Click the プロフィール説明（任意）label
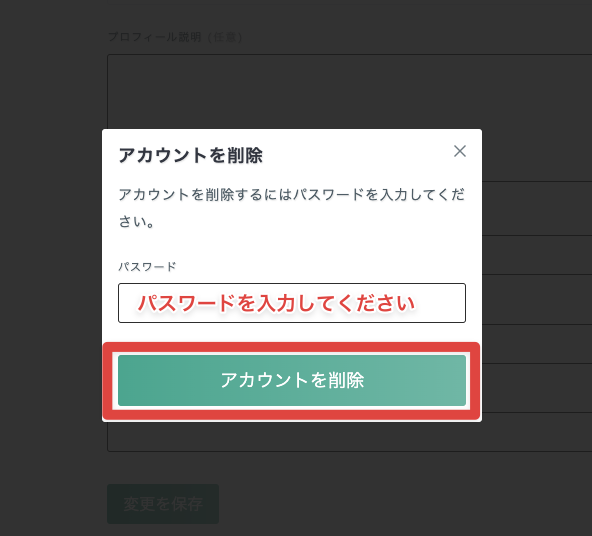This screenshot has height=536, width=592. (175, 37)
